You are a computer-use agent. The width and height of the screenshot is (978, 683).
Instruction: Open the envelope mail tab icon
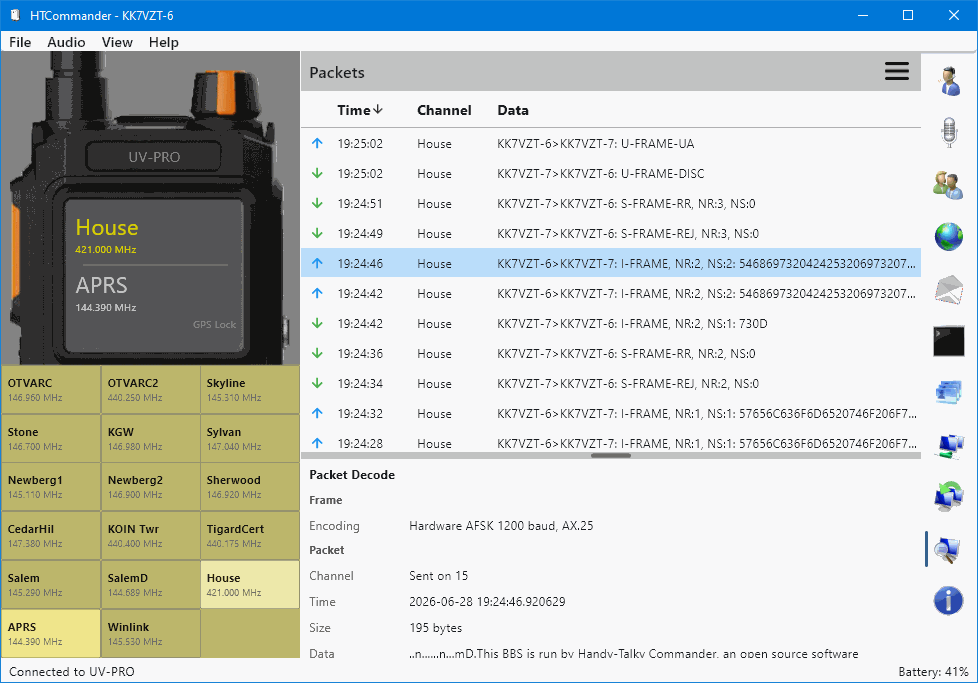pos(949,290)
